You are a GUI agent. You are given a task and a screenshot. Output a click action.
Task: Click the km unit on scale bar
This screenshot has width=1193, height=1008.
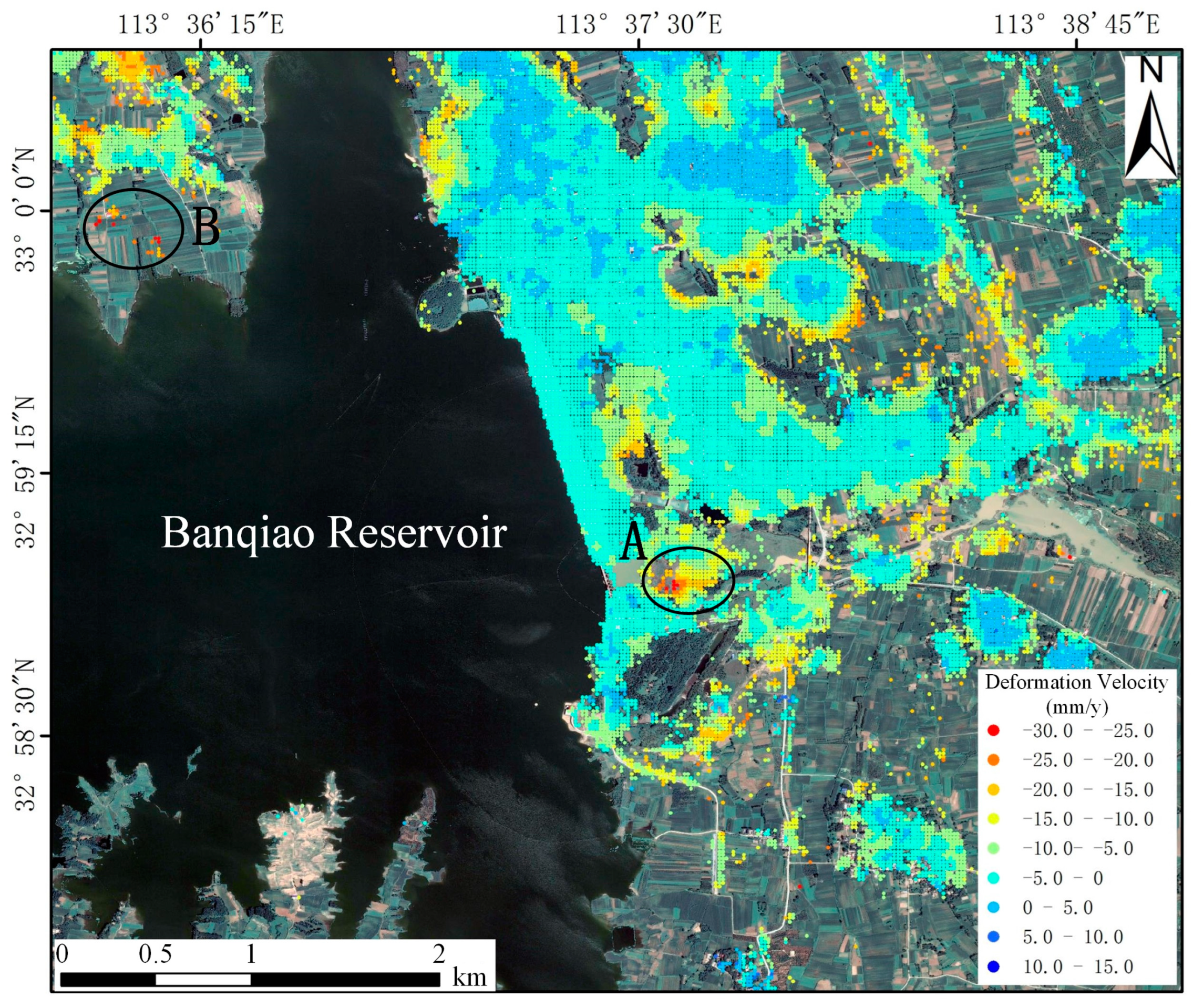[x=469, y=977]
